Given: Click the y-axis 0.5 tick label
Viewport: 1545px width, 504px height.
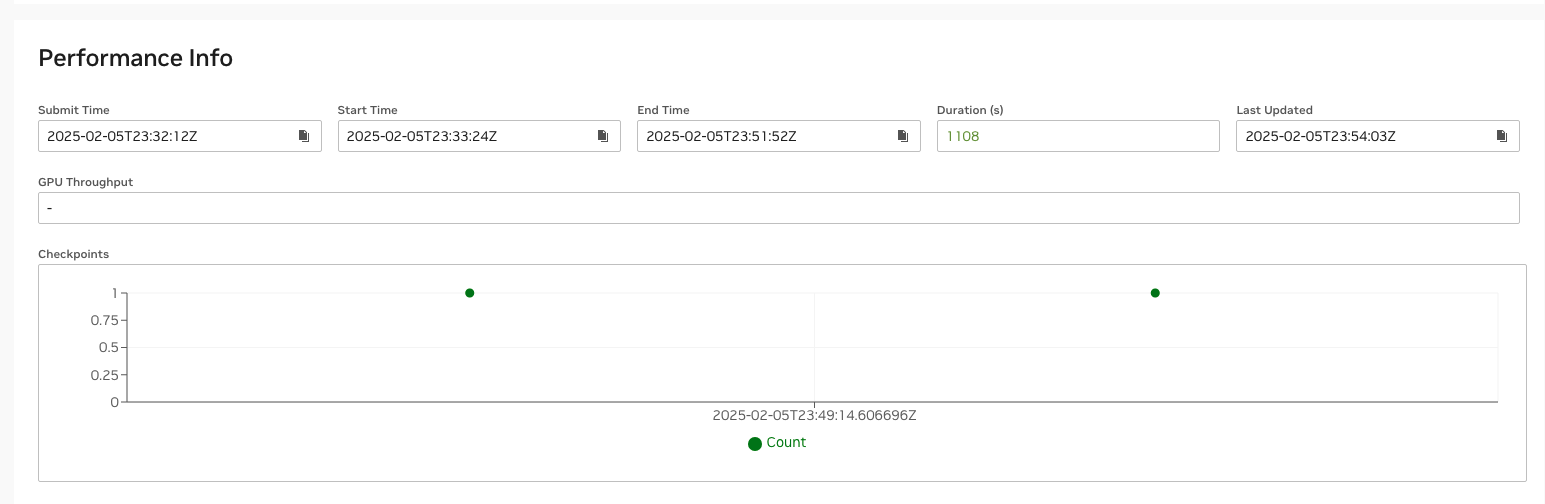Looking at the screenshot, I should click(108, 348).
